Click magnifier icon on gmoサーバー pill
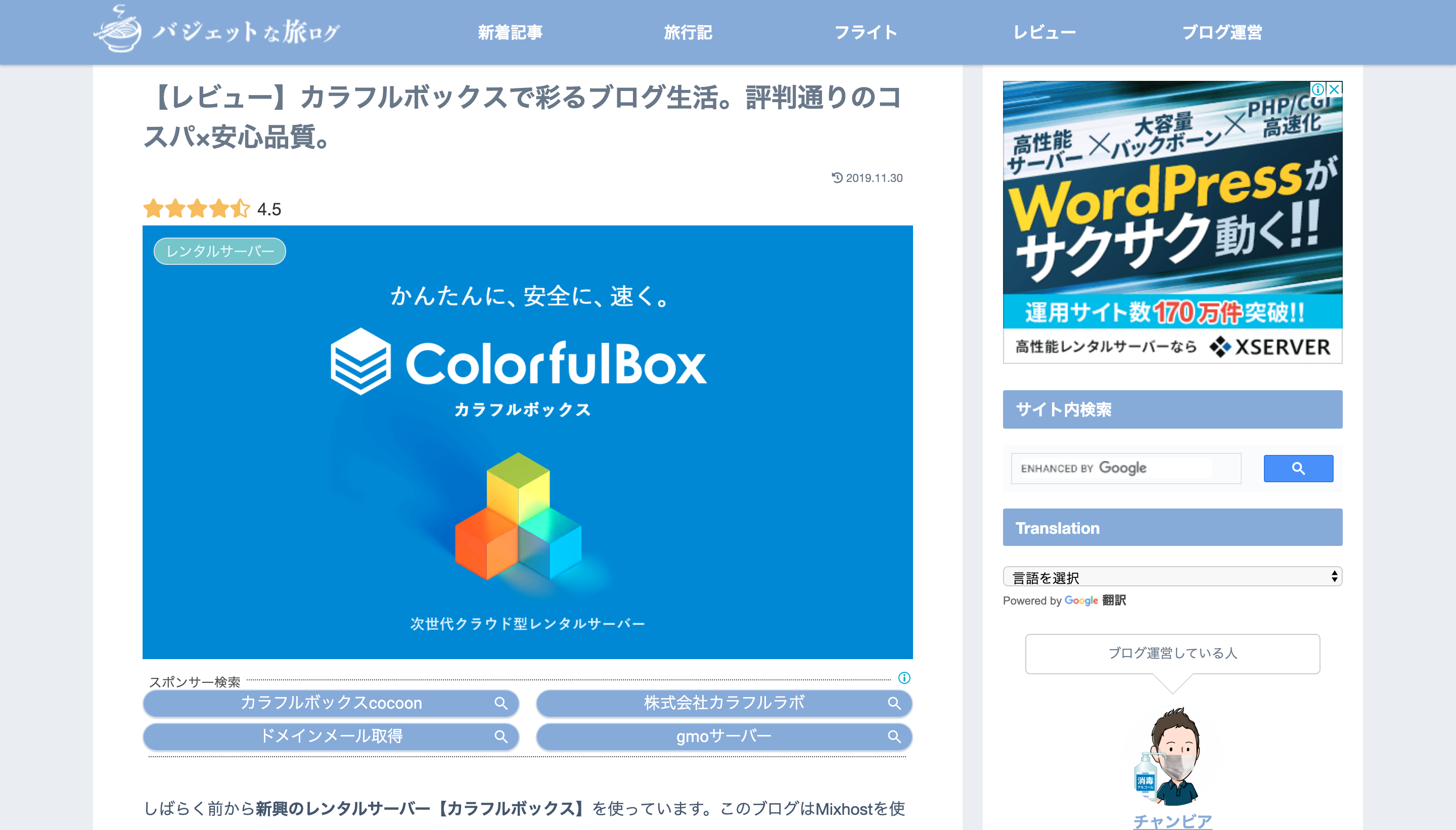The width and height of the screenshot is (1456, 830). (x=894, y=736)
